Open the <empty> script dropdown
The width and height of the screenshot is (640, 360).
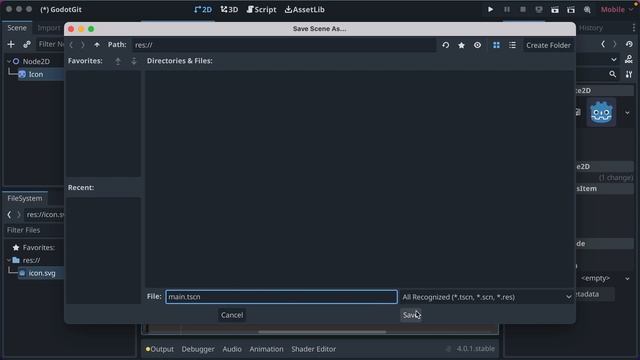606,278
